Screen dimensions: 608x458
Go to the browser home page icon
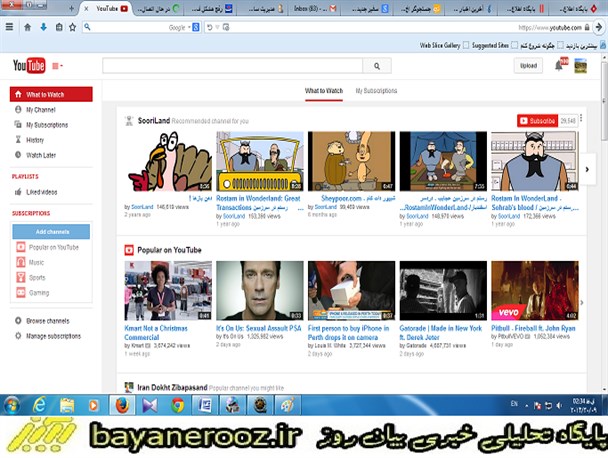[28, 27]
